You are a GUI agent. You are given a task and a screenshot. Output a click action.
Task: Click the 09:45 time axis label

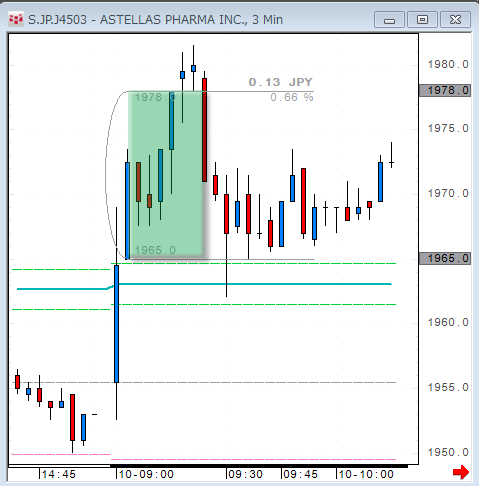pos(300,474)
